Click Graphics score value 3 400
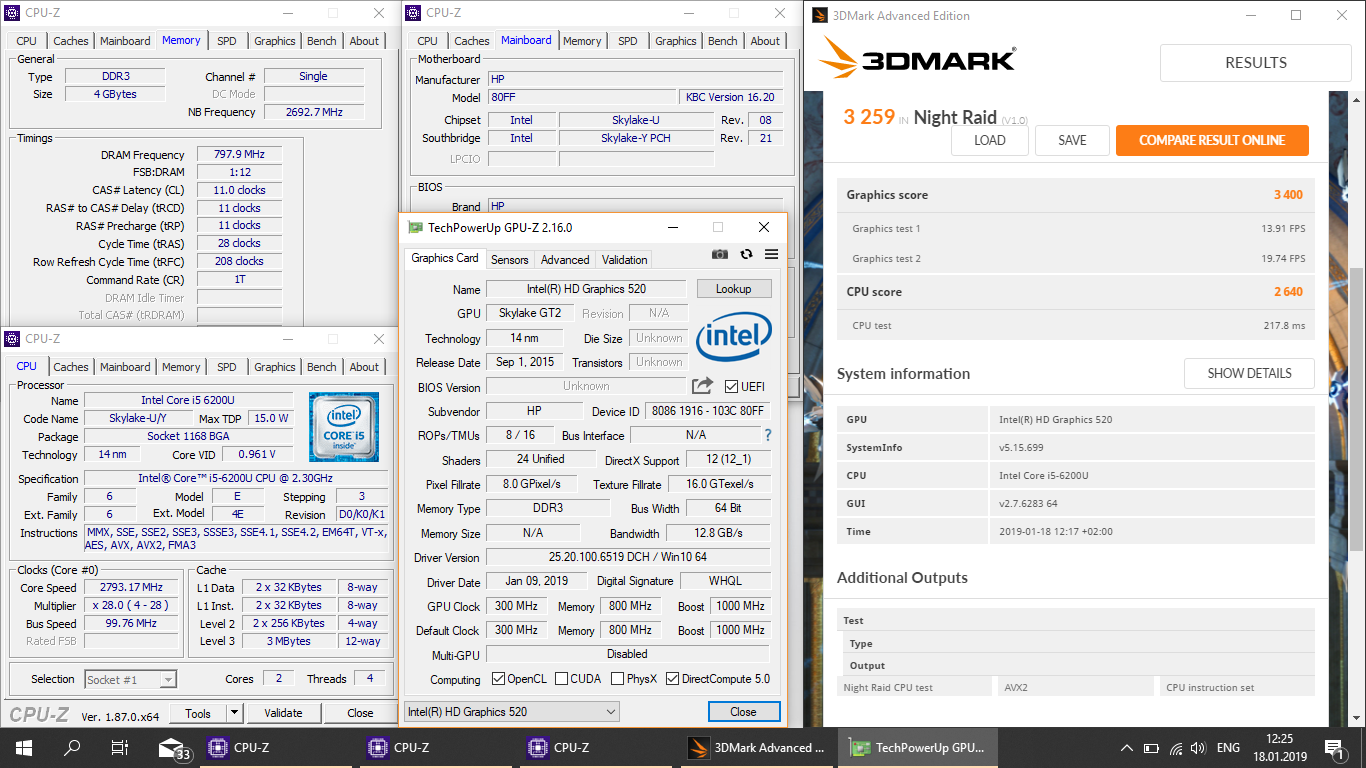The width and height of the screenshot is (1366, 768). (1288, 195)
